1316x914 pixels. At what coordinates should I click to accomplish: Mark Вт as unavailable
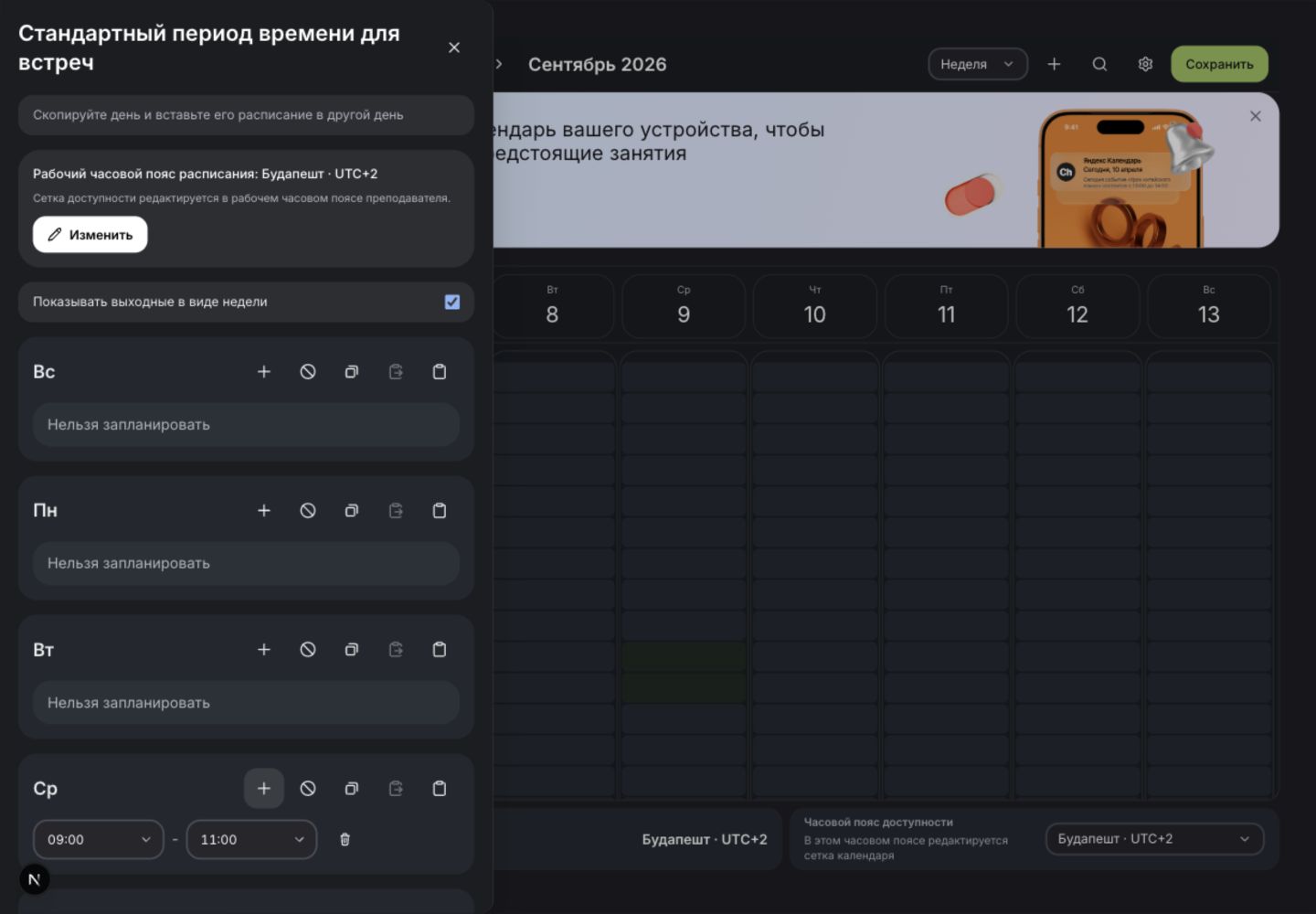pyautogui.click(x=308, y=650)
